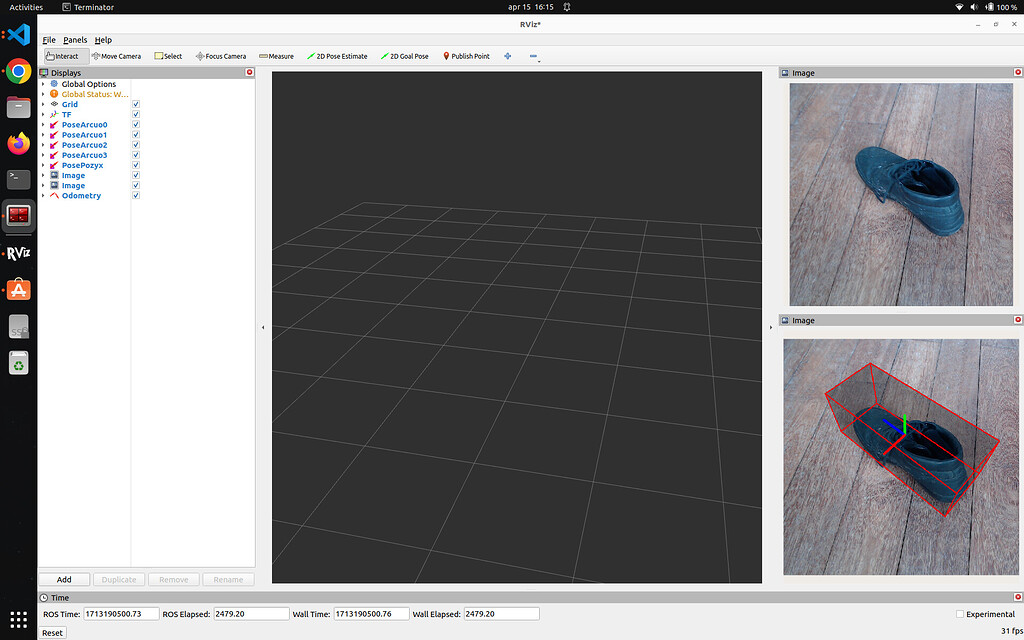Disable the Grid display checkbox
Image resolution: width=1024 pixels, height=640 pixels.
135,104
